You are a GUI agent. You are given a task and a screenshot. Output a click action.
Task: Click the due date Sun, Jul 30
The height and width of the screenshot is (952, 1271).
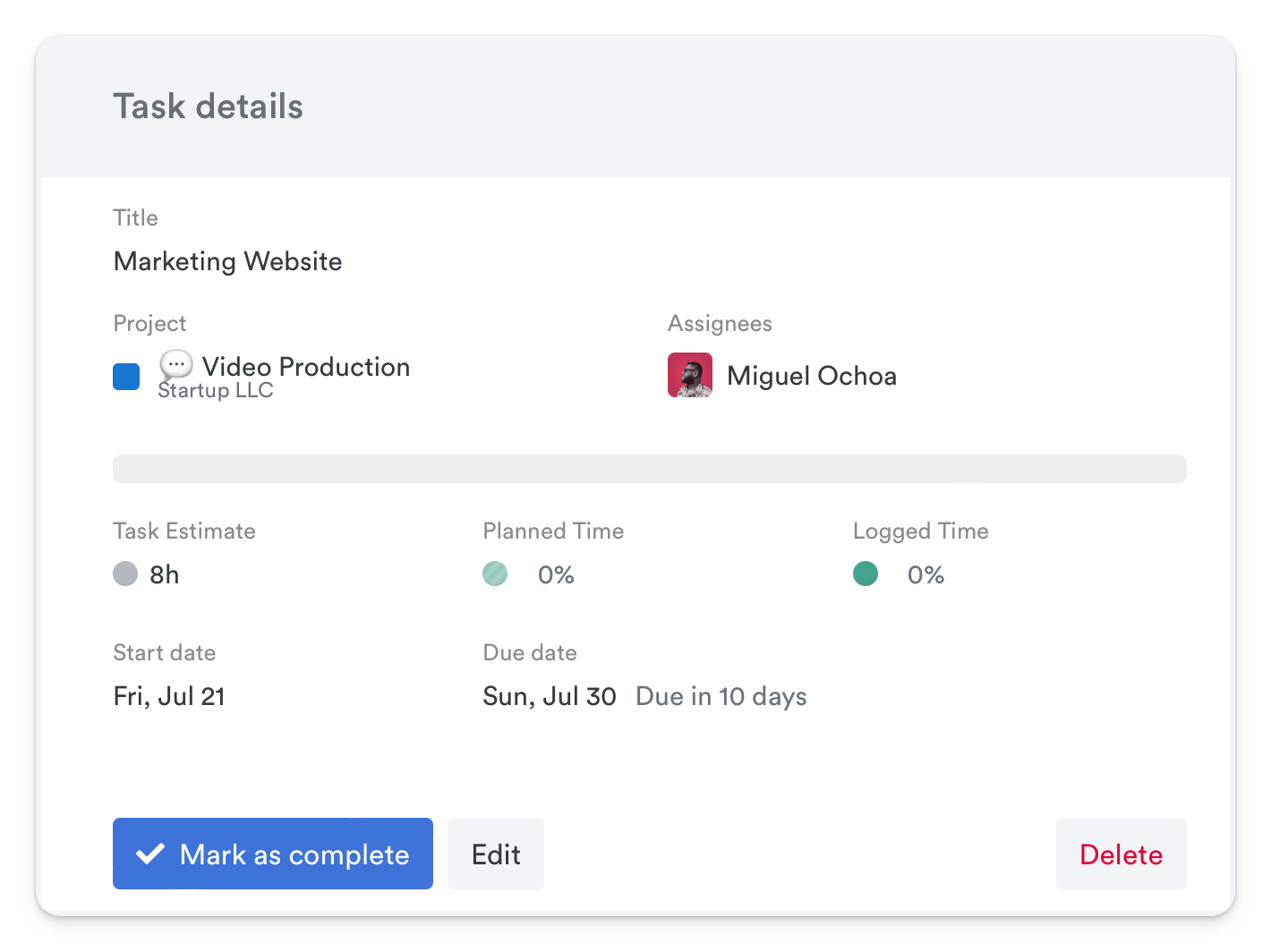tap(550, 696)
